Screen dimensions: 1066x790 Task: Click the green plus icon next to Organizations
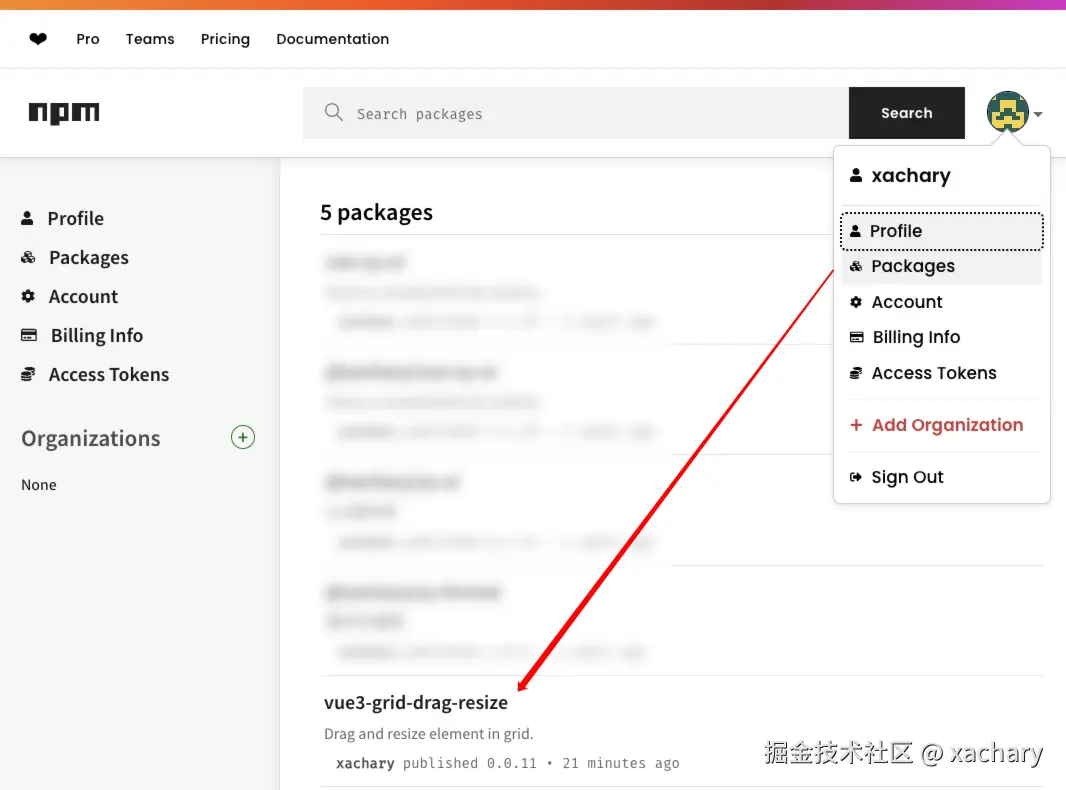(x=242, y=437)
